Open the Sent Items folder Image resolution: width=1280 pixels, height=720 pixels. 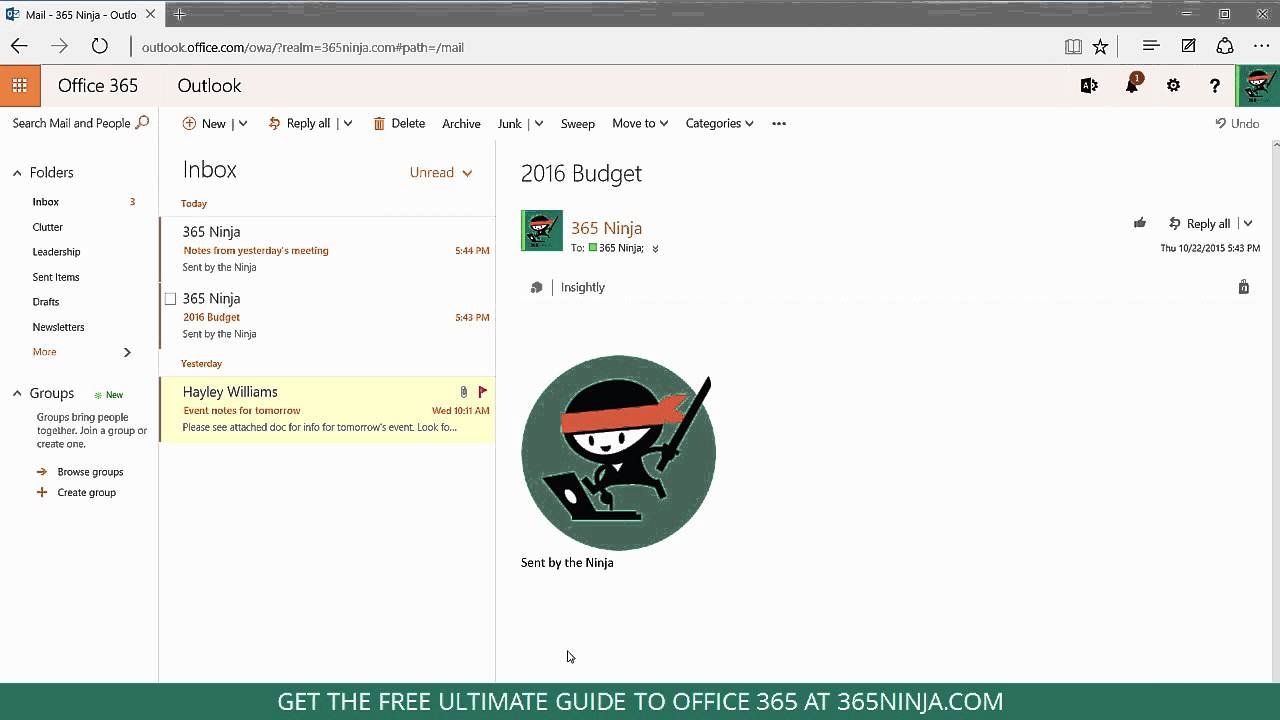(x=56, y=277)
